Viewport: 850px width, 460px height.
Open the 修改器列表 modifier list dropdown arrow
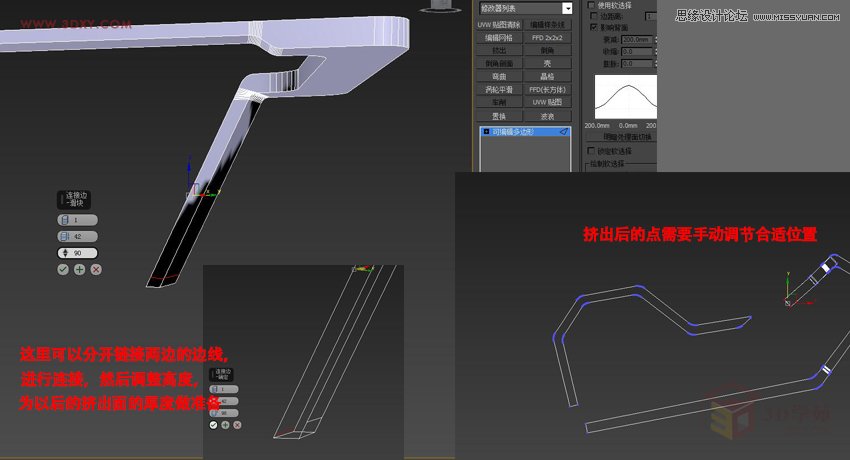tap(567, 8)
